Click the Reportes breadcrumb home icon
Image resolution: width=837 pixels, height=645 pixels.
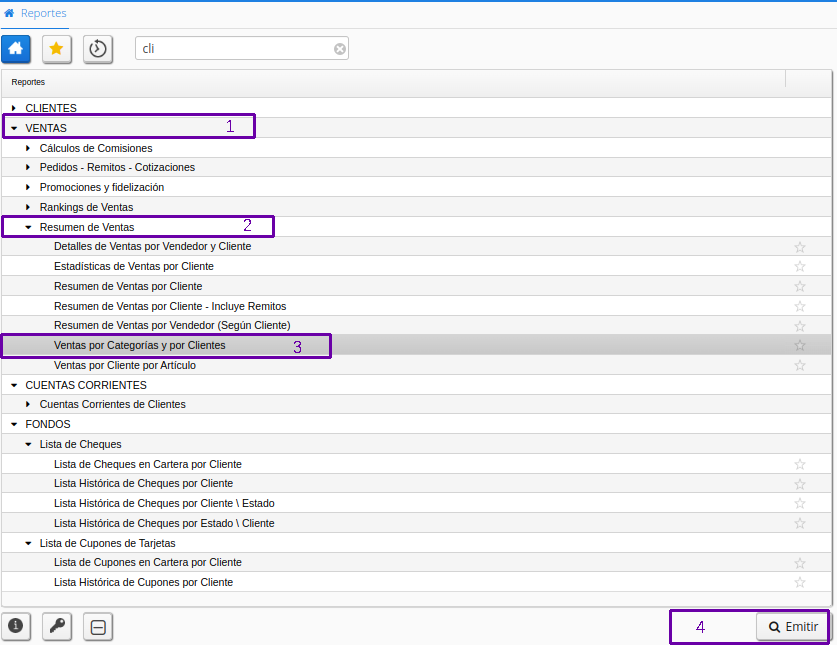[x=9, y=13]
